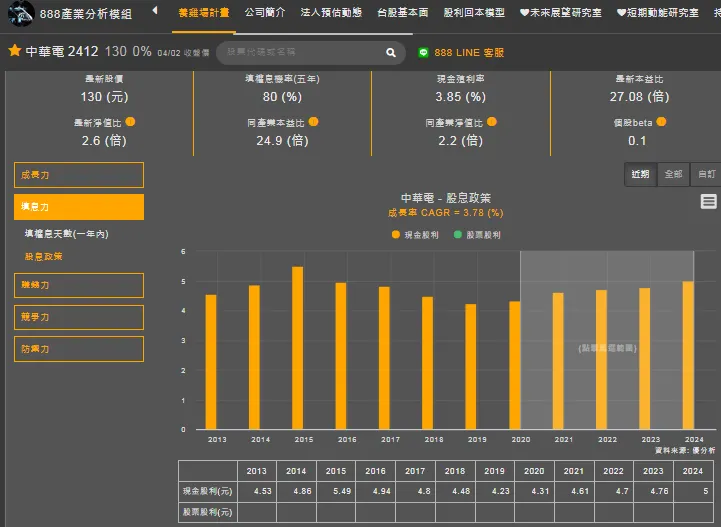Select 股息政策 submenu item
Image resolution: width=721 pixels, height=527 pixels.
(x=44, y=257)
